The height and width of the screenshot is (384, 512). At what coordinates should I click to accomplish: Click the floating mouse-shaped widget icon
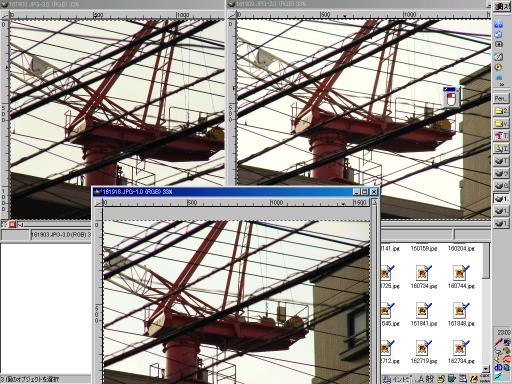(451, 97)
